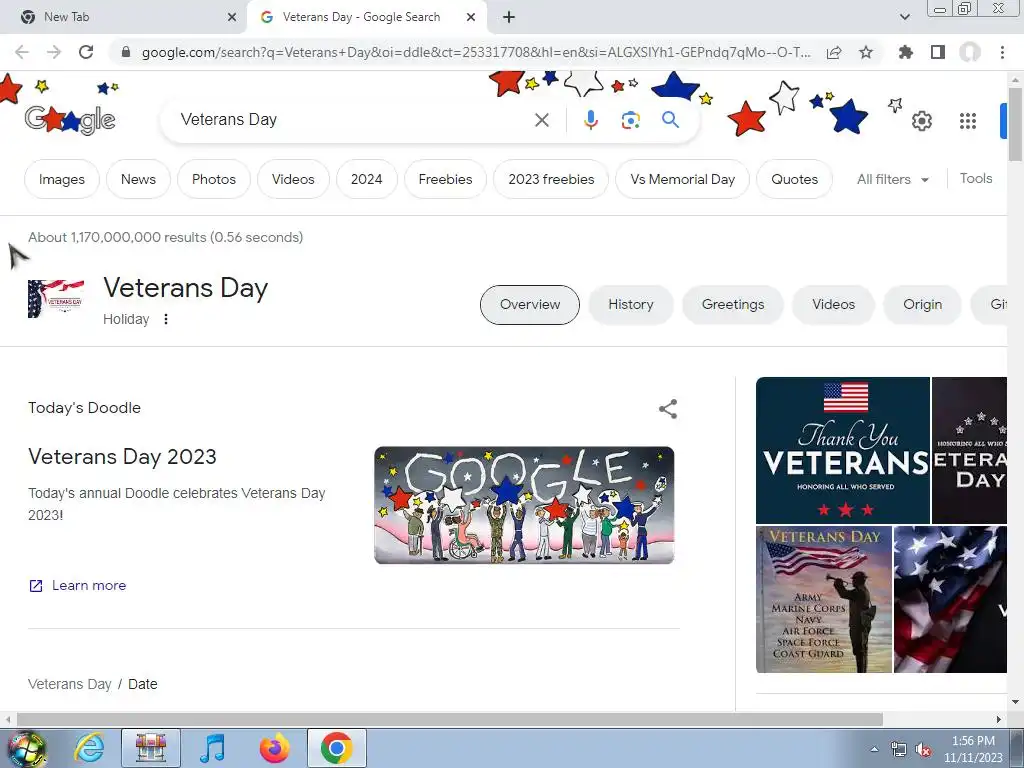Open the Veterans Day 2023 Doodle image

click(524, 505)
